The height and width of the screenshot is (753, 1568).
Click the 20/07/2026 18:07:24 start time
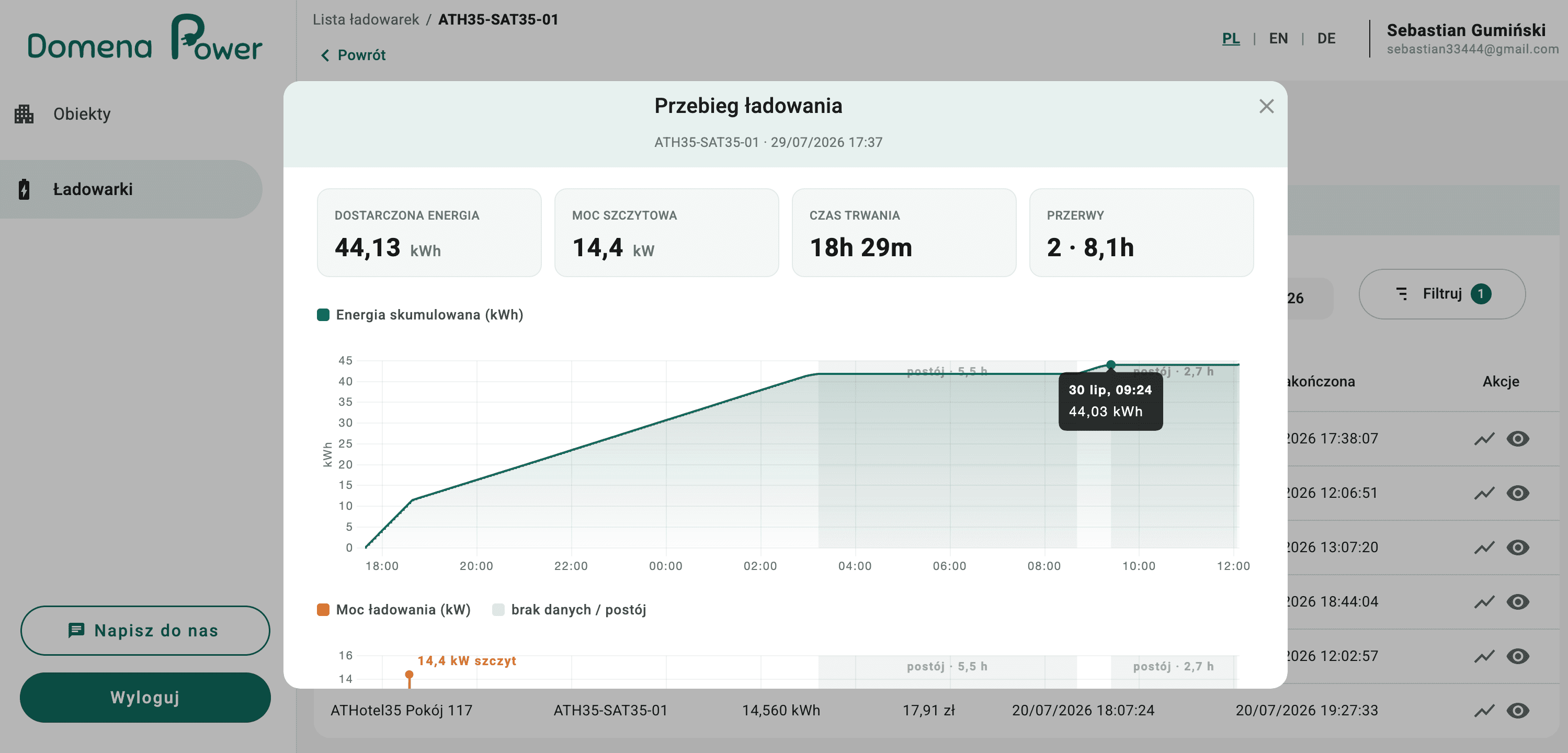1083,711
